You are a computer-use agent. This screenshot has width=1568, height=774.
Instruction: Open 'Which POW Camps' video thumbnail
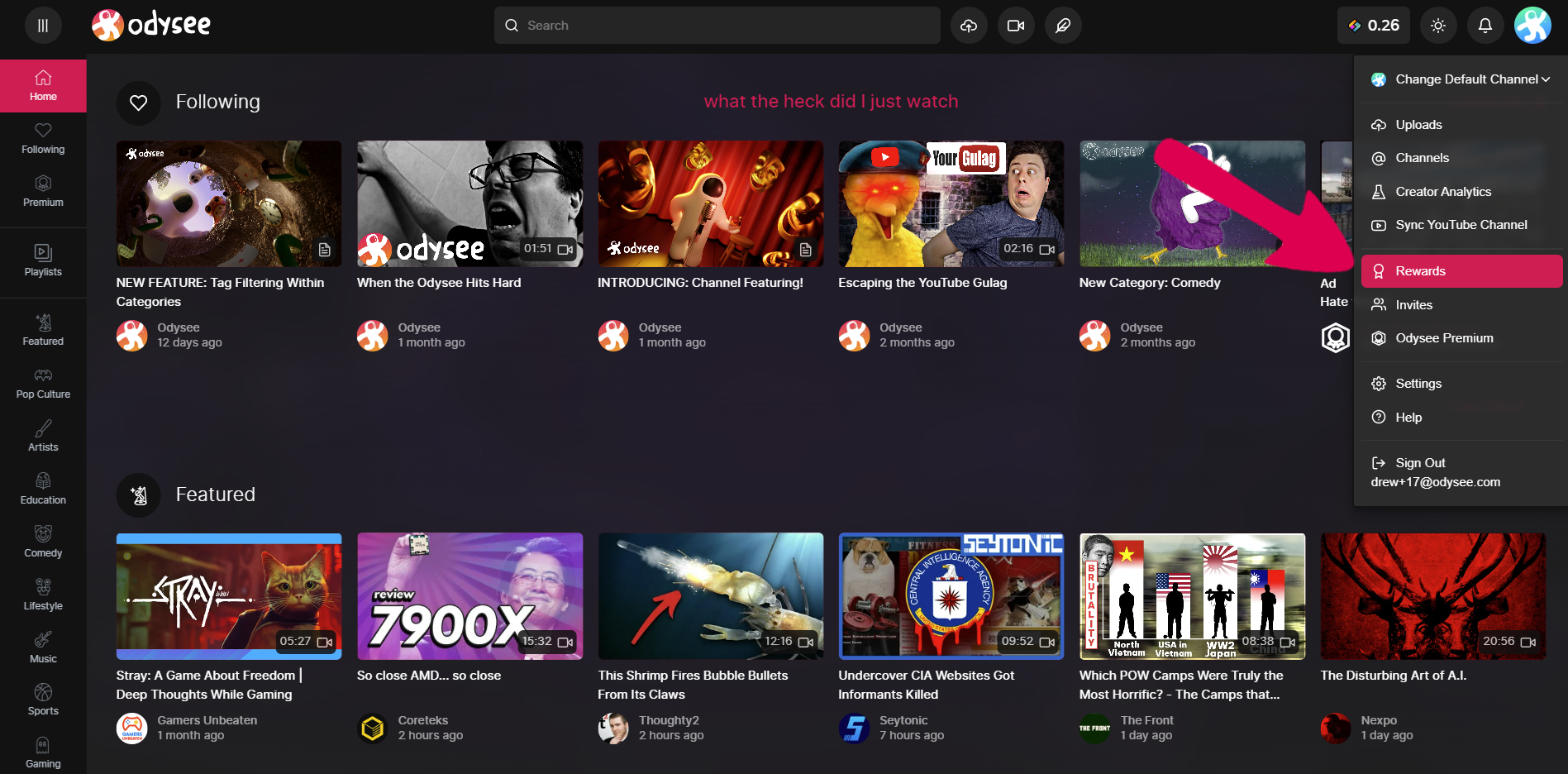click(x=1192, y=596)
